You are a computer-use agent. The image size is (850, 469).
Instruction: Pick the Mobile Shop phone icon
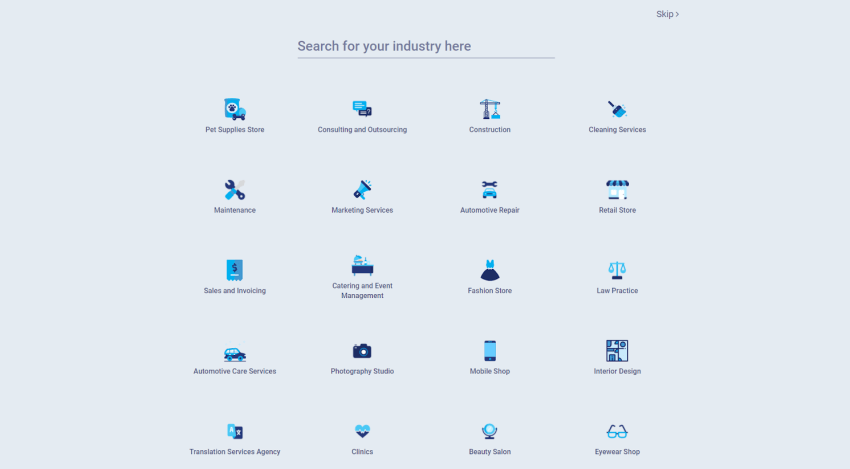coord(490,351)
